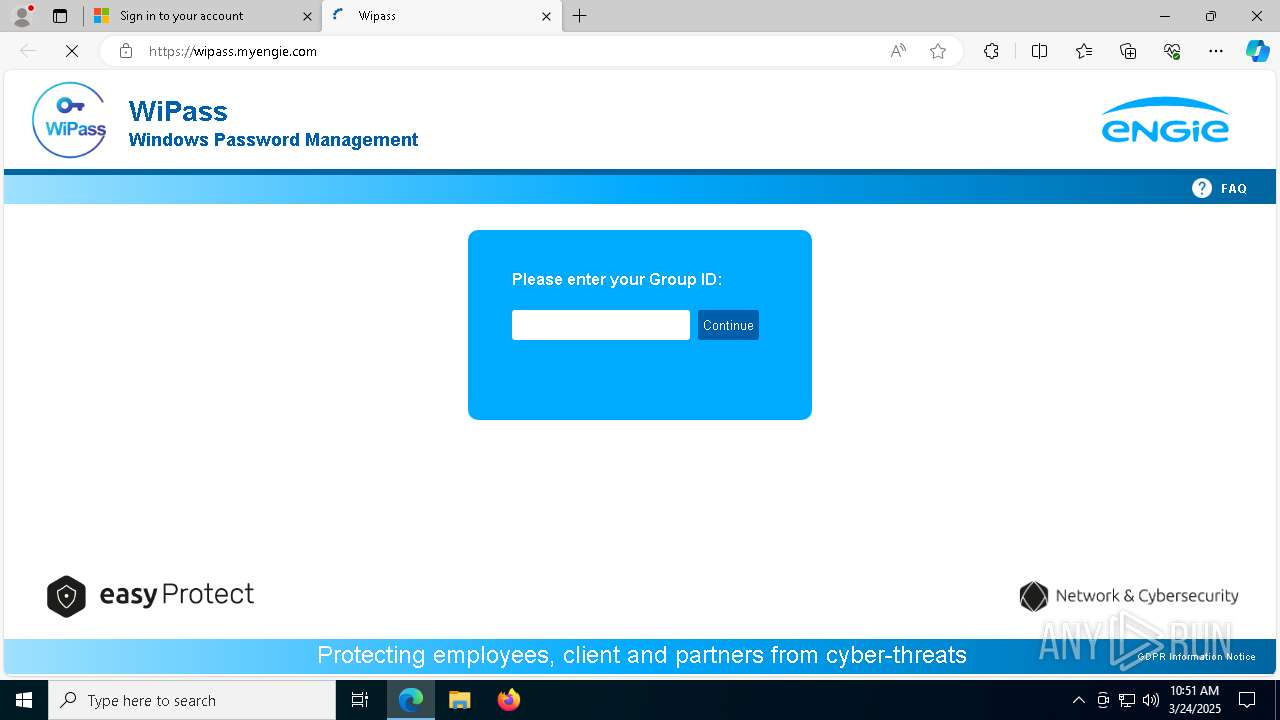
Task: Open network status tray icon
Action: click(x=1127, y=700)
